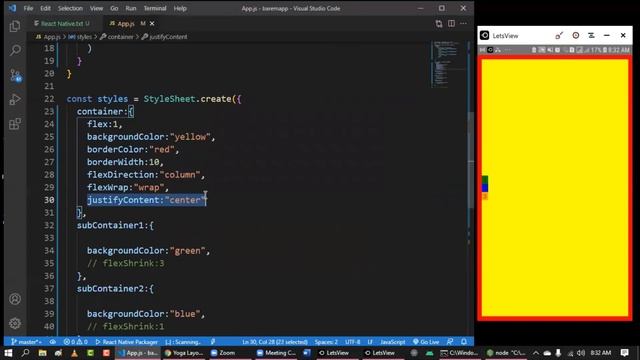This screenshot has height=360, width=640.
Task: Change indentation Spaces: 2 setting
Action: point(326,342)
